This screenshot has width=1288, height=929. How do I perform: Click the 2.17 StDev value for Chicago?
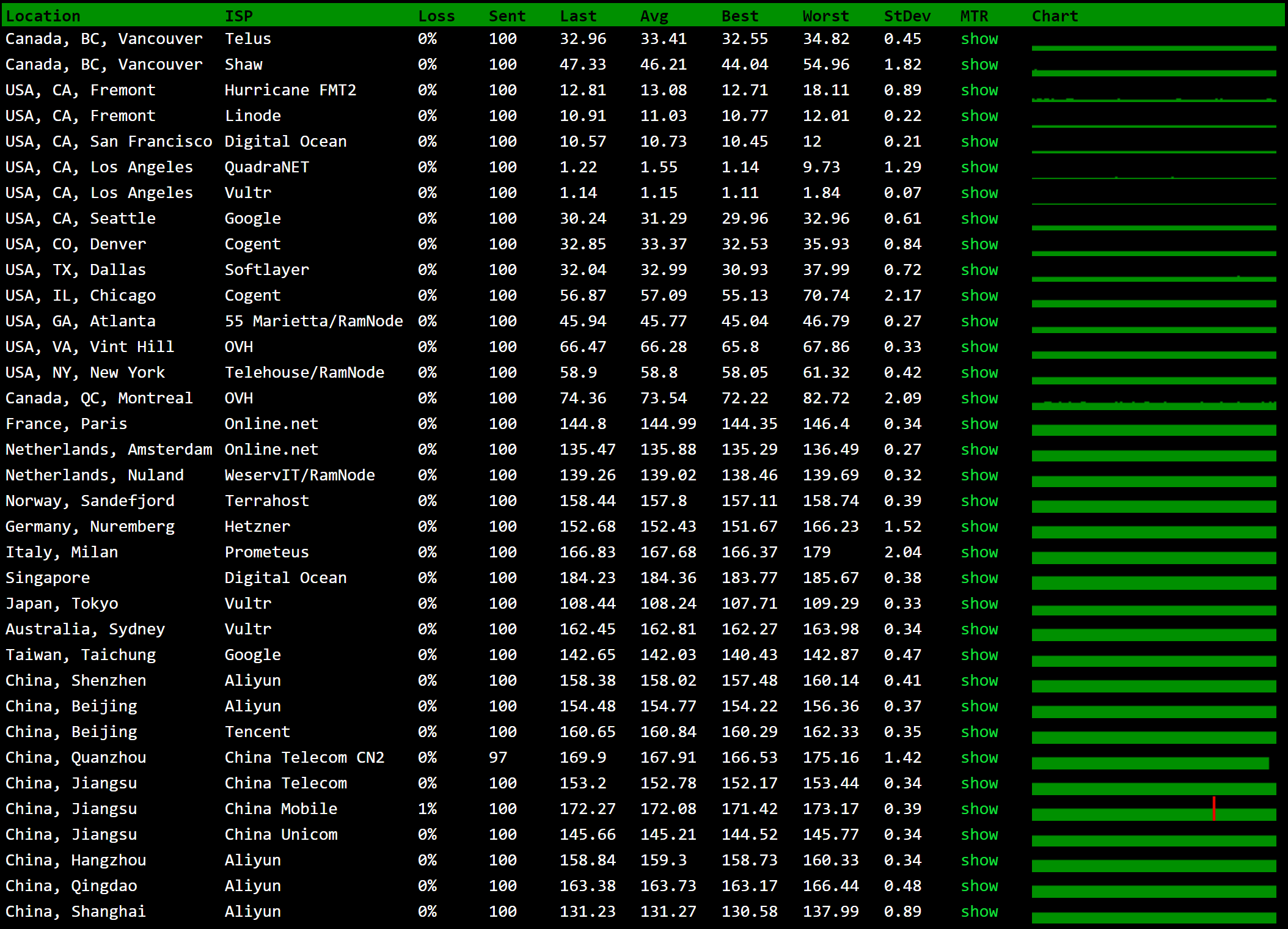(x=902, y=296)
